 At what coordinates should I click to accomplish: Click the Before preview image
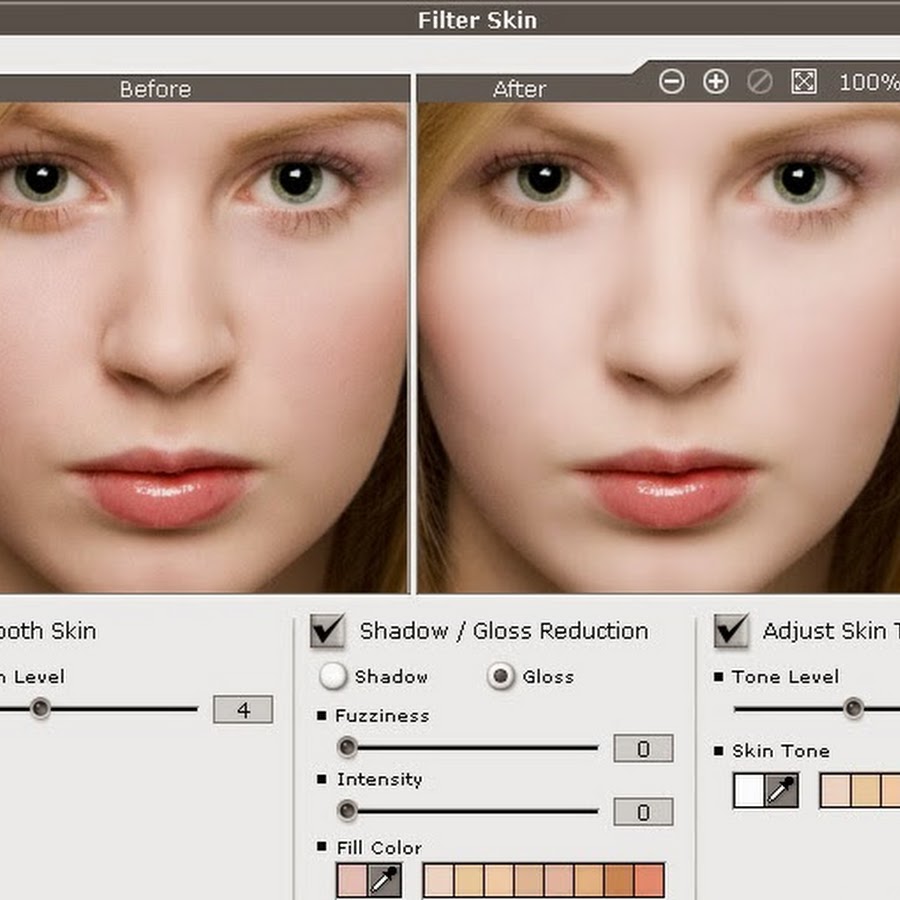point(204,348)
